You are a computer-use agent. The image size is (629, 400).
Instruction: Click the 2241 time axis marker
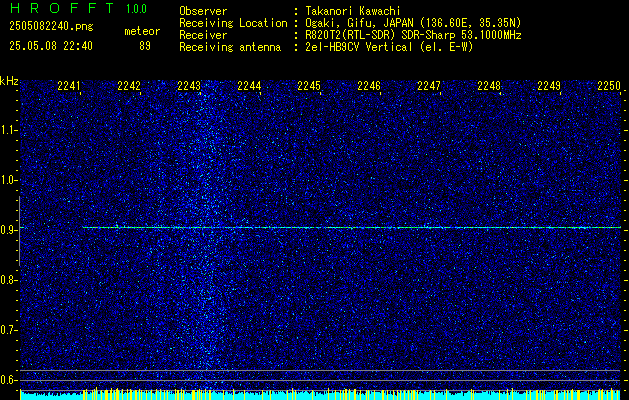point(69,86)
